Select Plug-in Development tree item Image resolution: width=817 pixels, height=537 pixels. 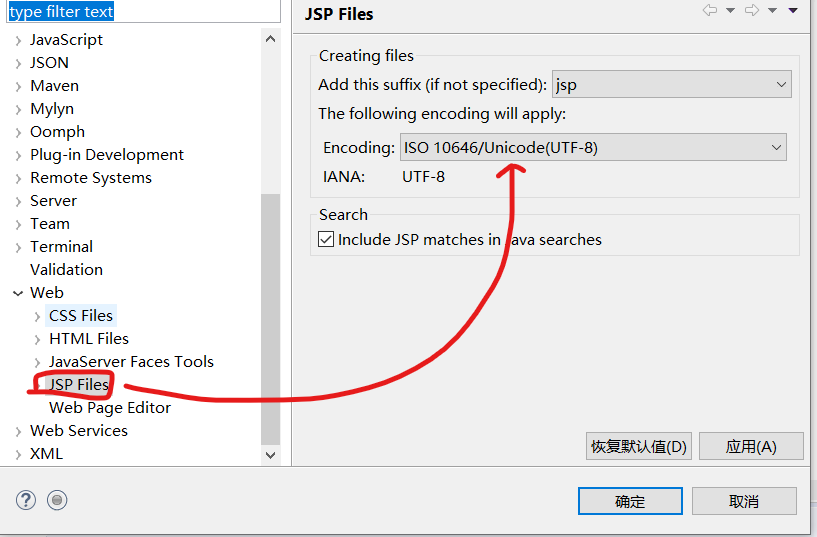point(107,155)
